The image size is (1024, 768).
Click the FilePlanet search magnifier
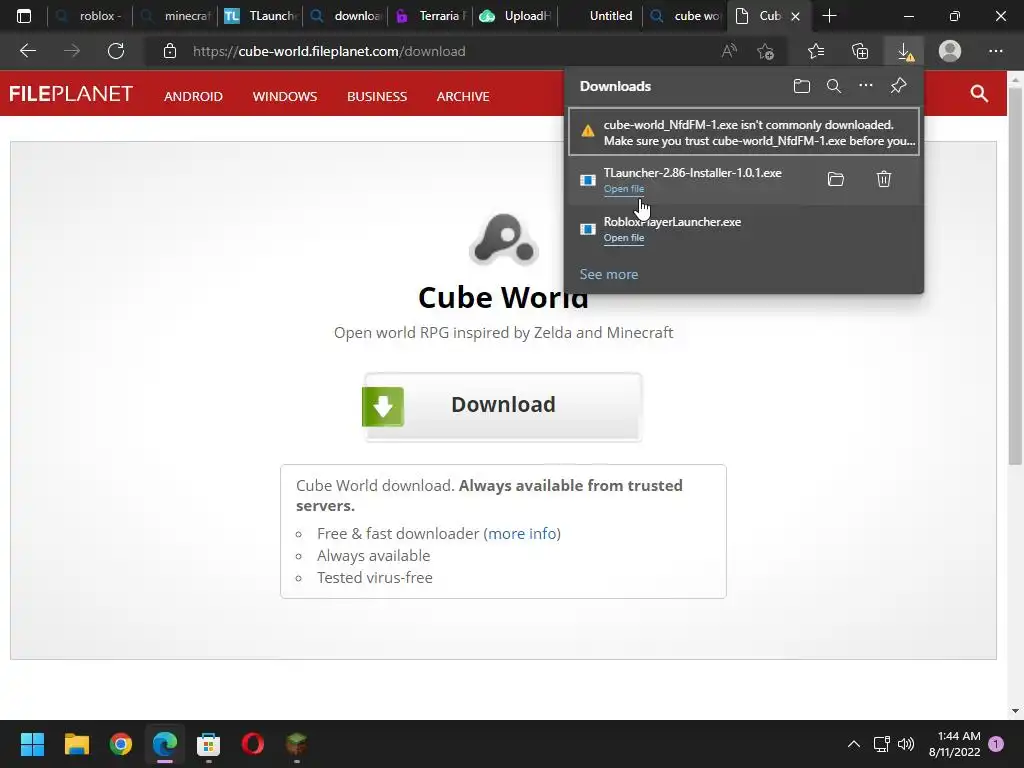tap(979, 93)
